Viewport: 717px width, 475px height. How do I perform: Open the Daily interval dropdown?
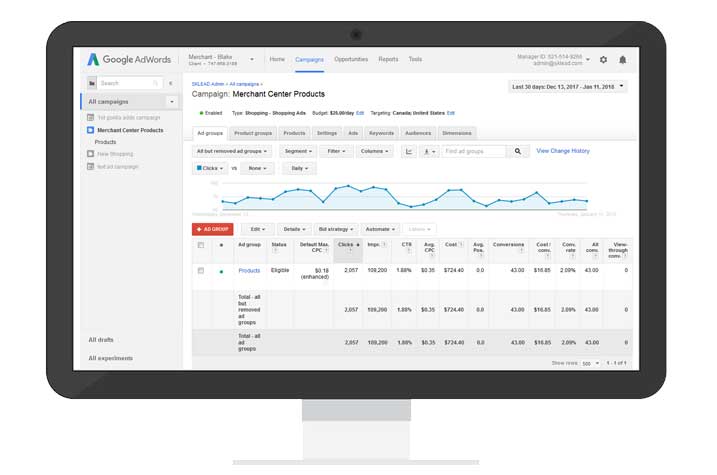pyautogui.click(x=300, y=168)
